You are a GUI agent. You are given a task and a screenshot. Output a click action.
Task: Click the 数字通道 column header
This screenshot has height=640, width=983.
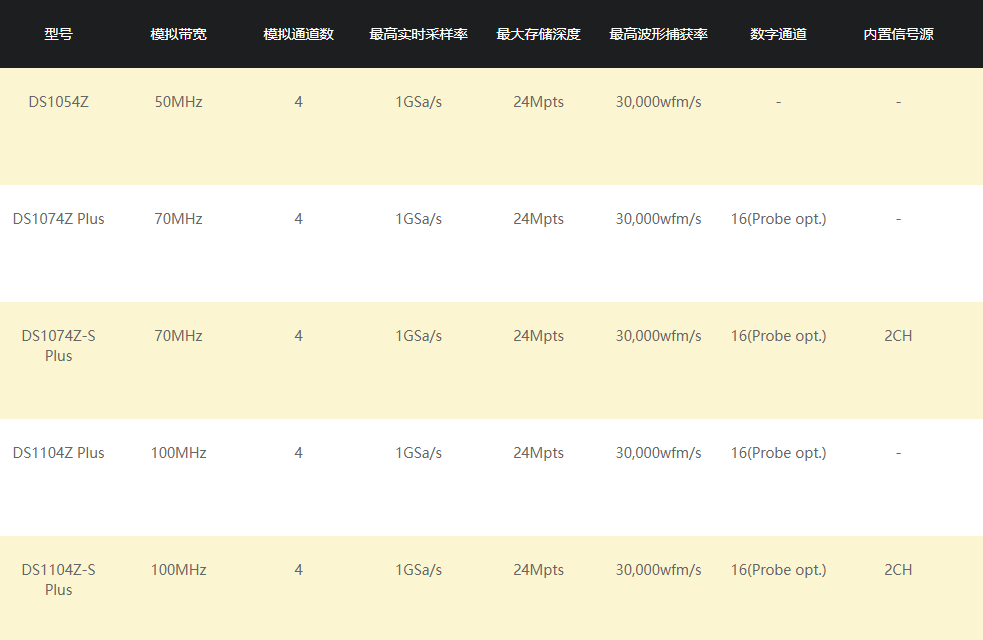[x=779, y=34]
